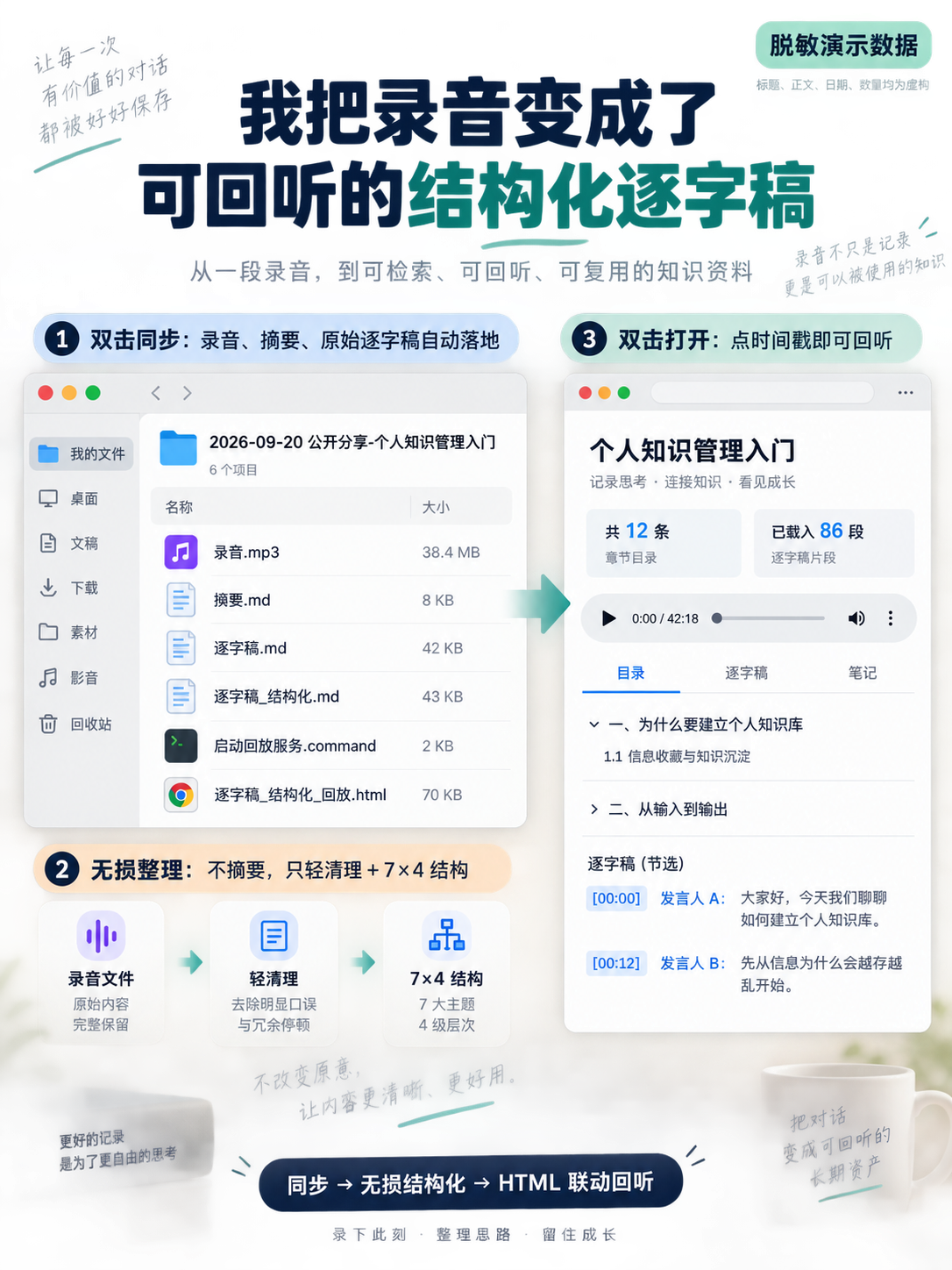Click 发言人 A: speaker label
Screen dimensions: 952x1270
pos(693,898)
